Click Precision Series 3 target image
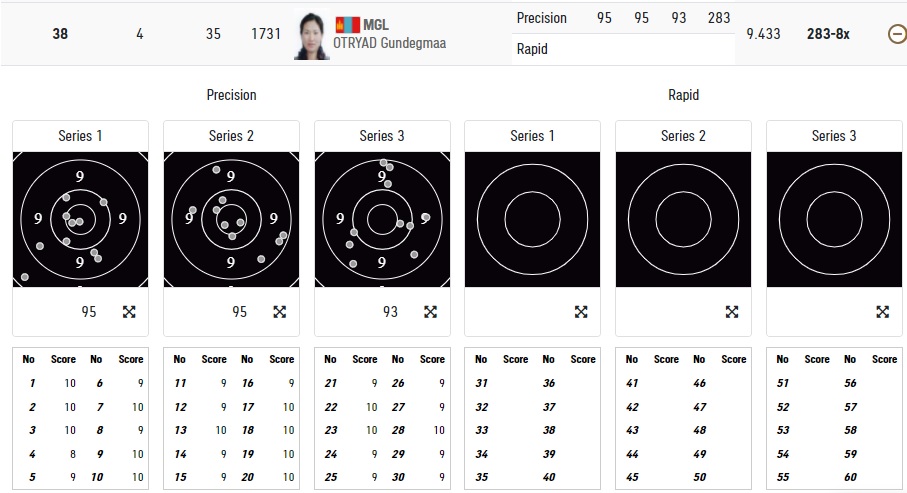The height and width of the screenshot is (493, 907). click(x=382, y=219)
